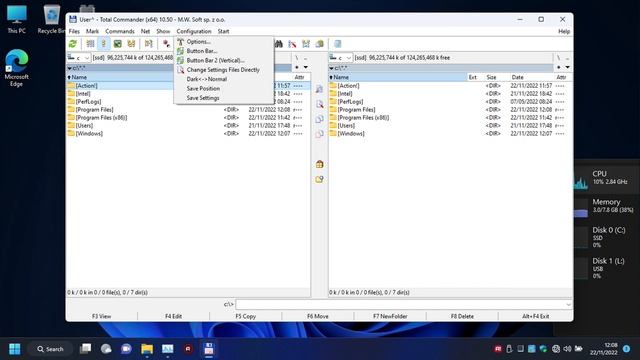Open the command line history dropdown arrow

tap(568, 304)
